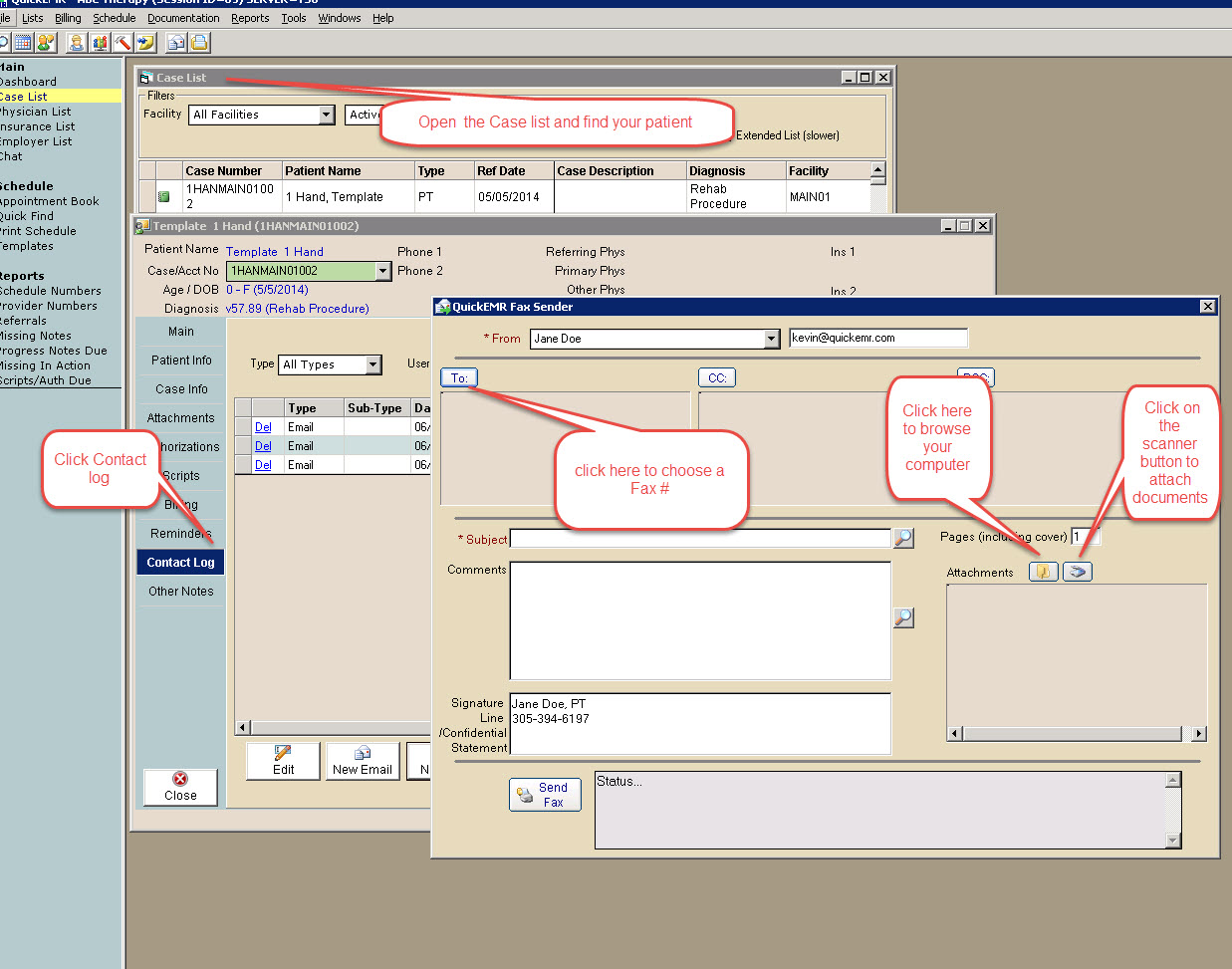
Task: Click the Comments text box
Action: click(700, 620)
